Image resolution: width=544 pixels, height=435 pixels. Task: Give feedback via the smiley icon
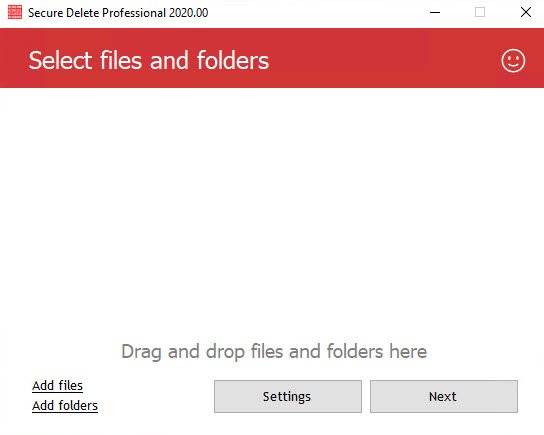point(513,61)
